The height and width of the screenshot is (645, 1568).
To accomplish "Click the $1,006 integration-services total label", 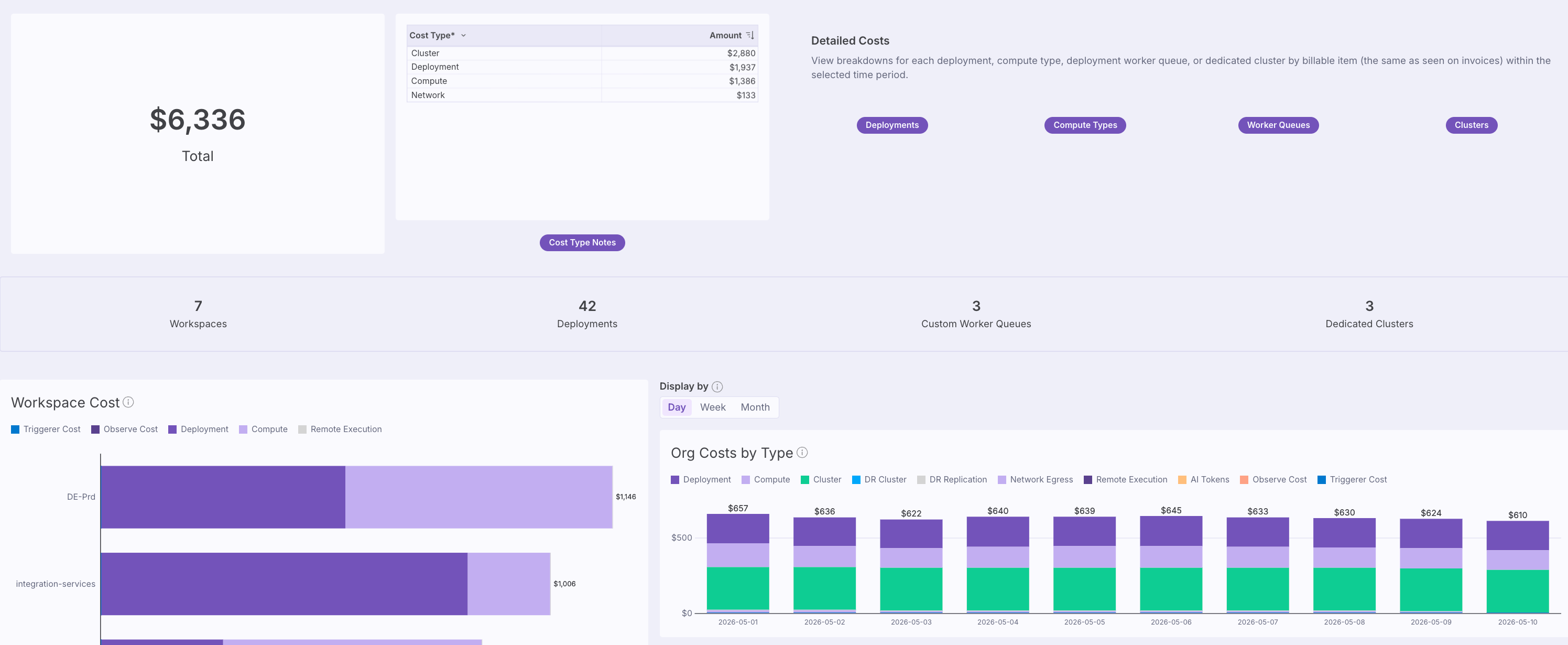I will tap(564, 584).
